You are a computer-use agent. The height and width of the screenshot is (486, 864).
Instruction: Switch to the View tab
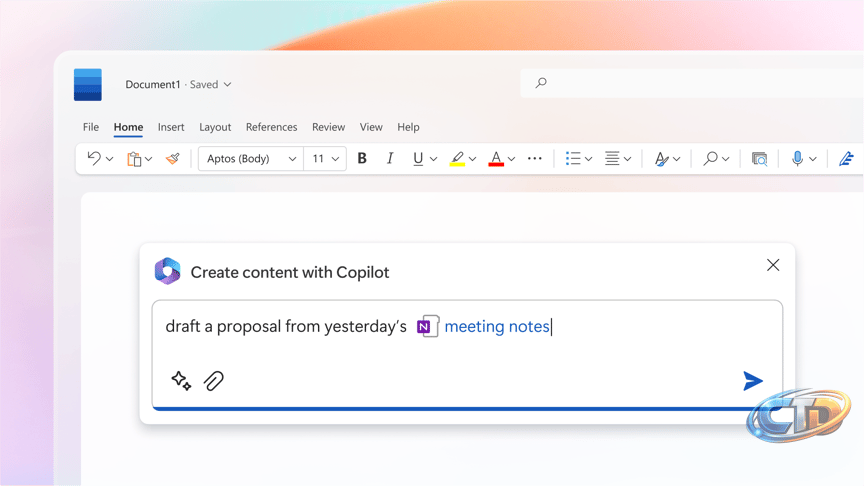[371, 127]
